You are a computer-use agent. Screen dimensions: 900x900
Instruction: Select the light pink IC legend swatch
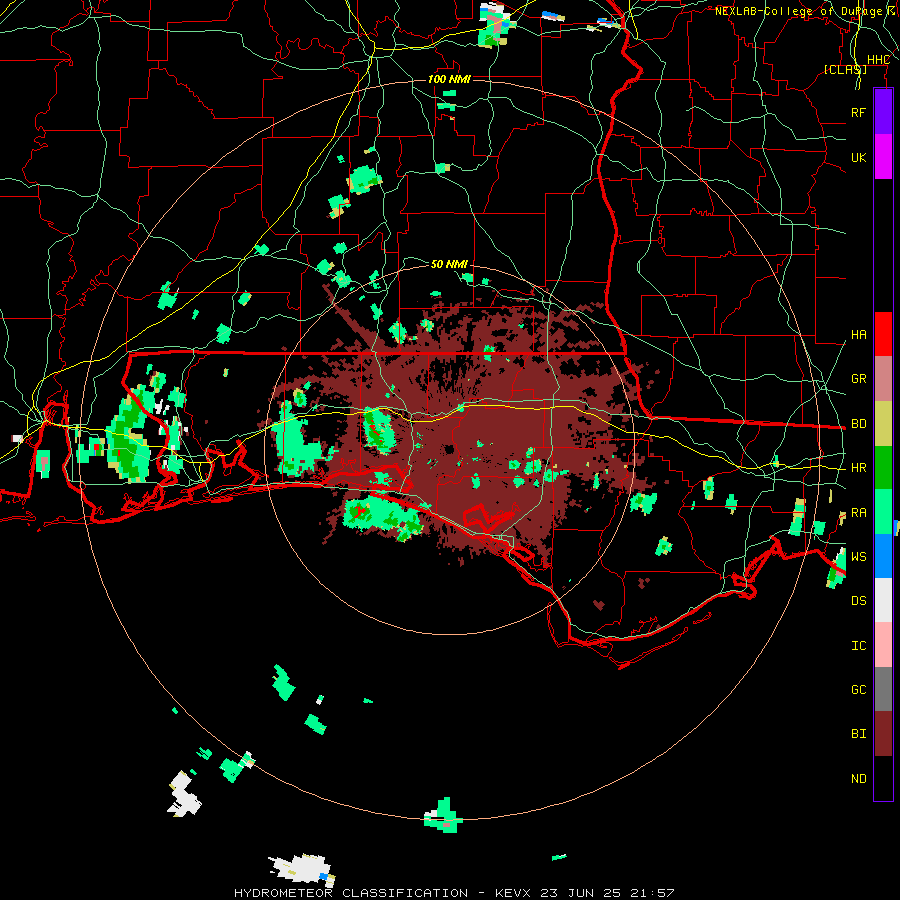pos(883,645)
